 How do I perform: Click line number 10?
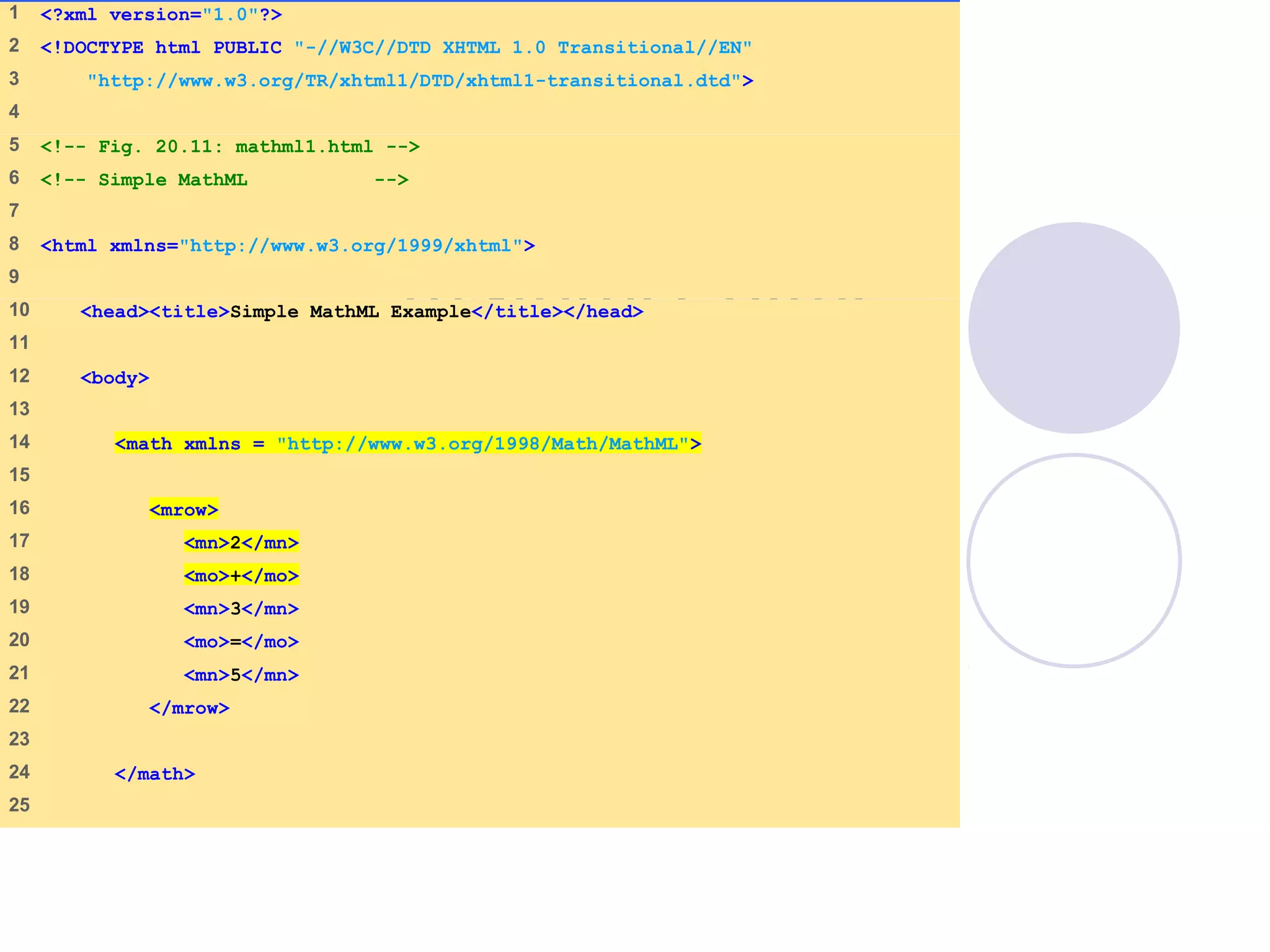[19, 310]
